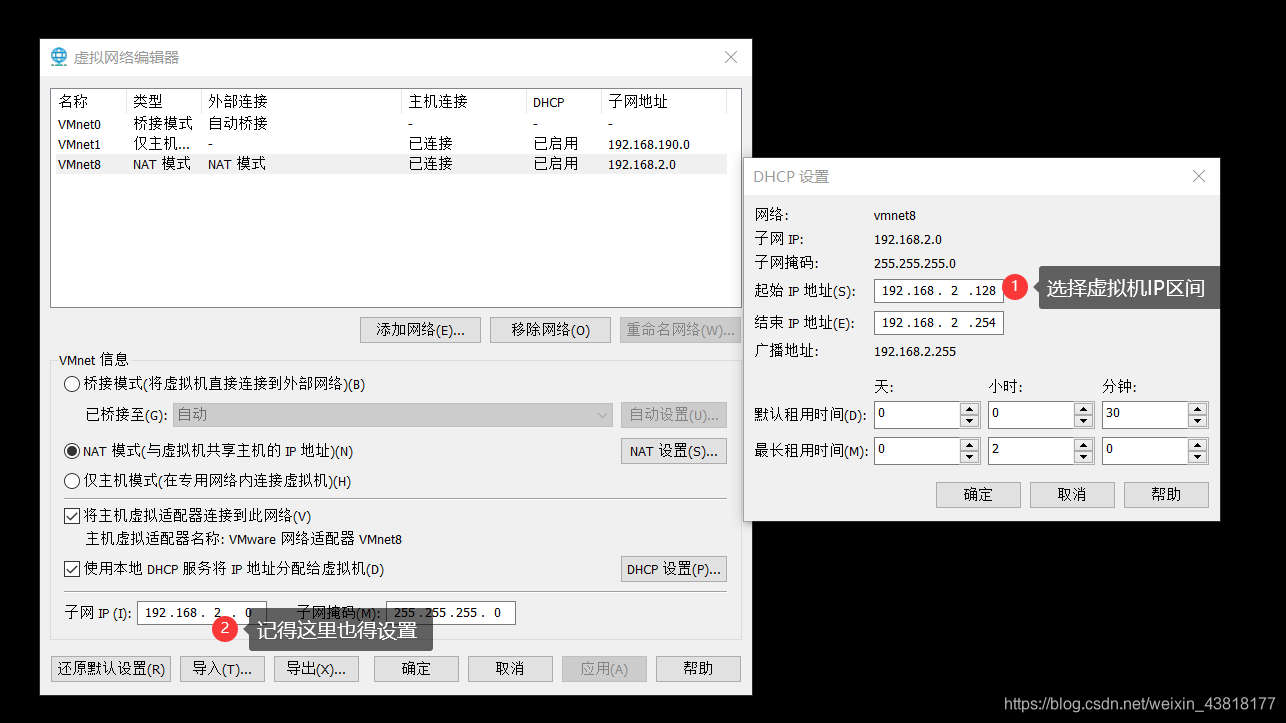The image size is (1286, 723).
Task: Click the 外部连接 column header
Action: tap(302, 102)
